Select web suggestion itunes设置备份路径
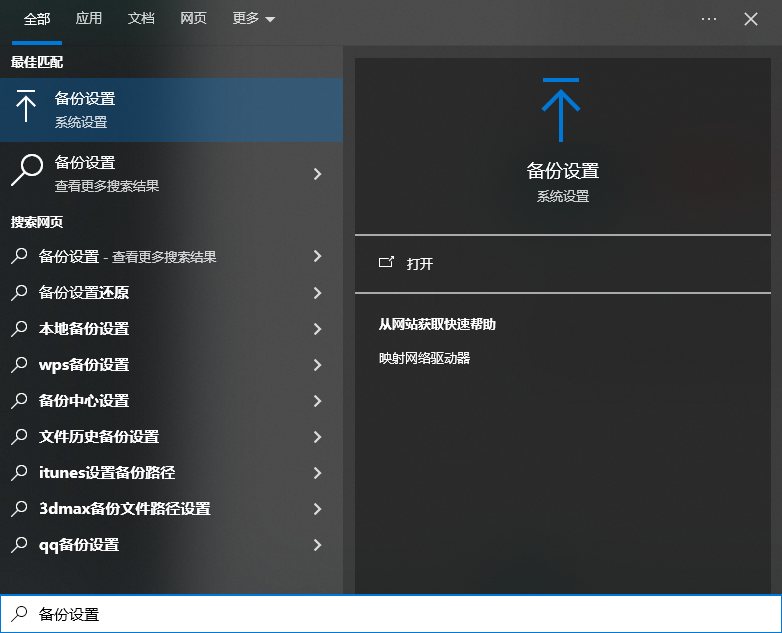 (172, 472)
